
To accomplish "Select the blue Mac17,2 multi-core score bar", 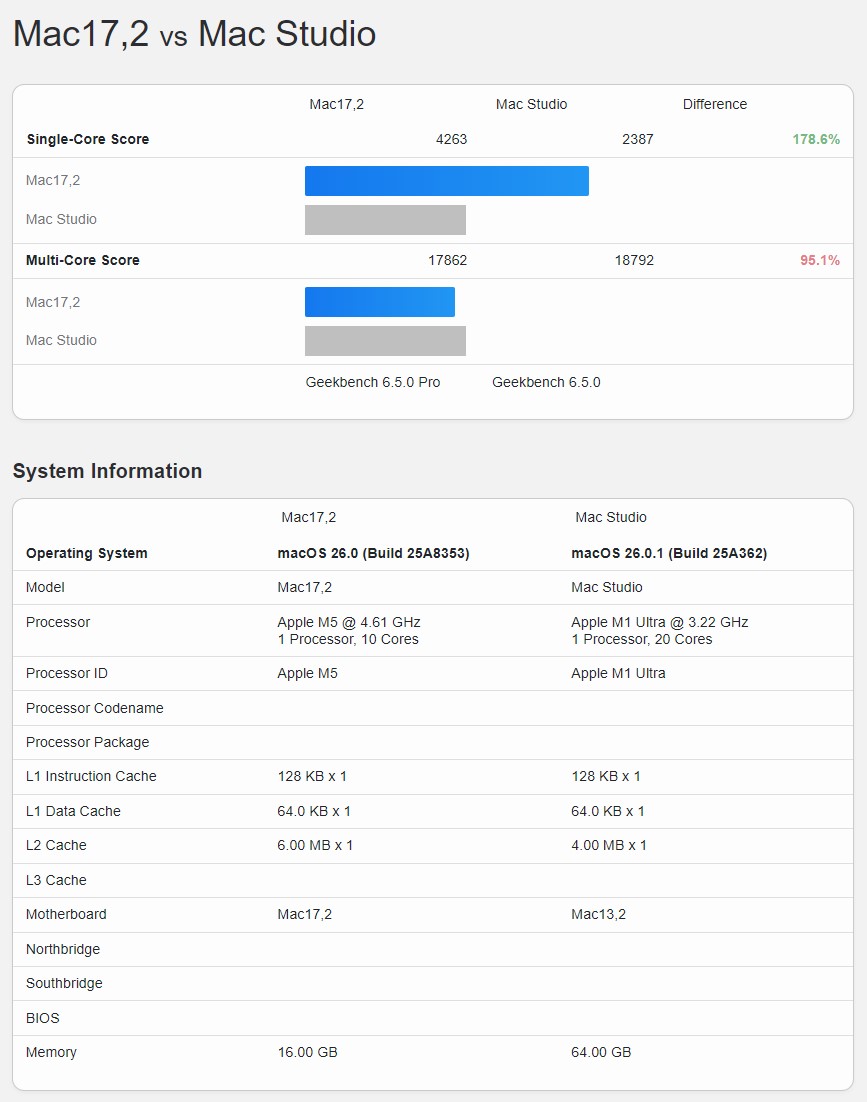I will click(x=379, y=302).
